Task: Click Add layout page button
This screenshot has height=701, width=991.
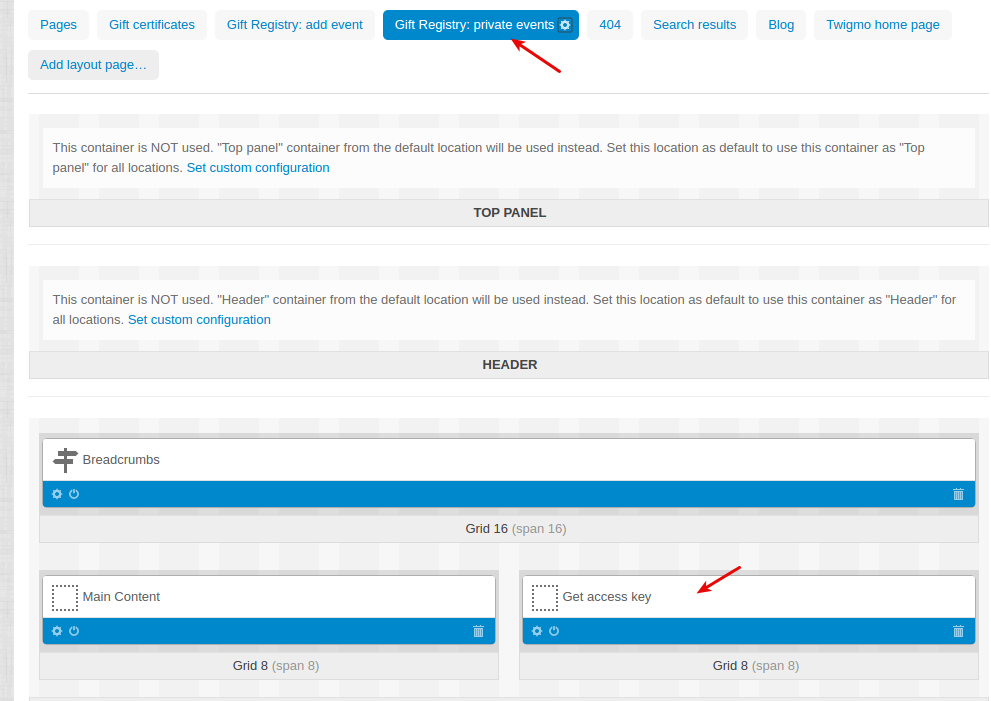Action: [94, 65]
